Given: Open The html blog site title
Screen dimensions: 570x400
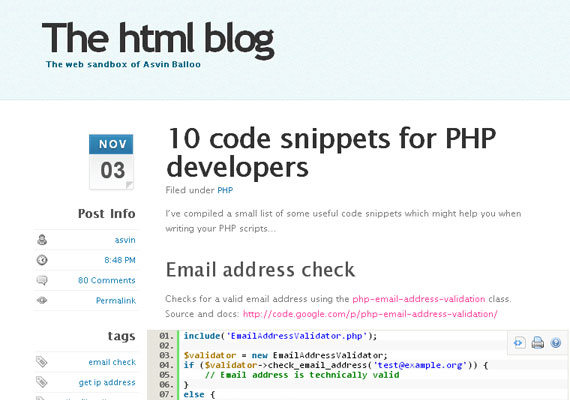Looking at the screenshot, I should 158,40.
